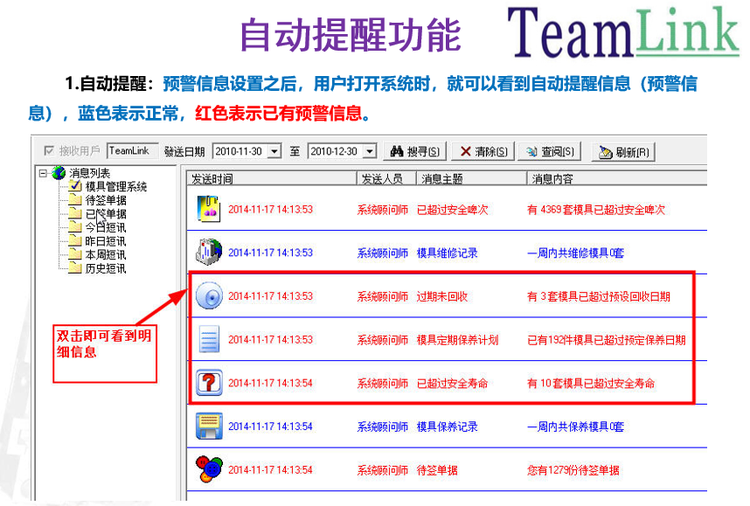This screenshot has height=506, width=750.
Task: Click the sticky note icon for 已超过安全啤次
Action: point(209,209)
